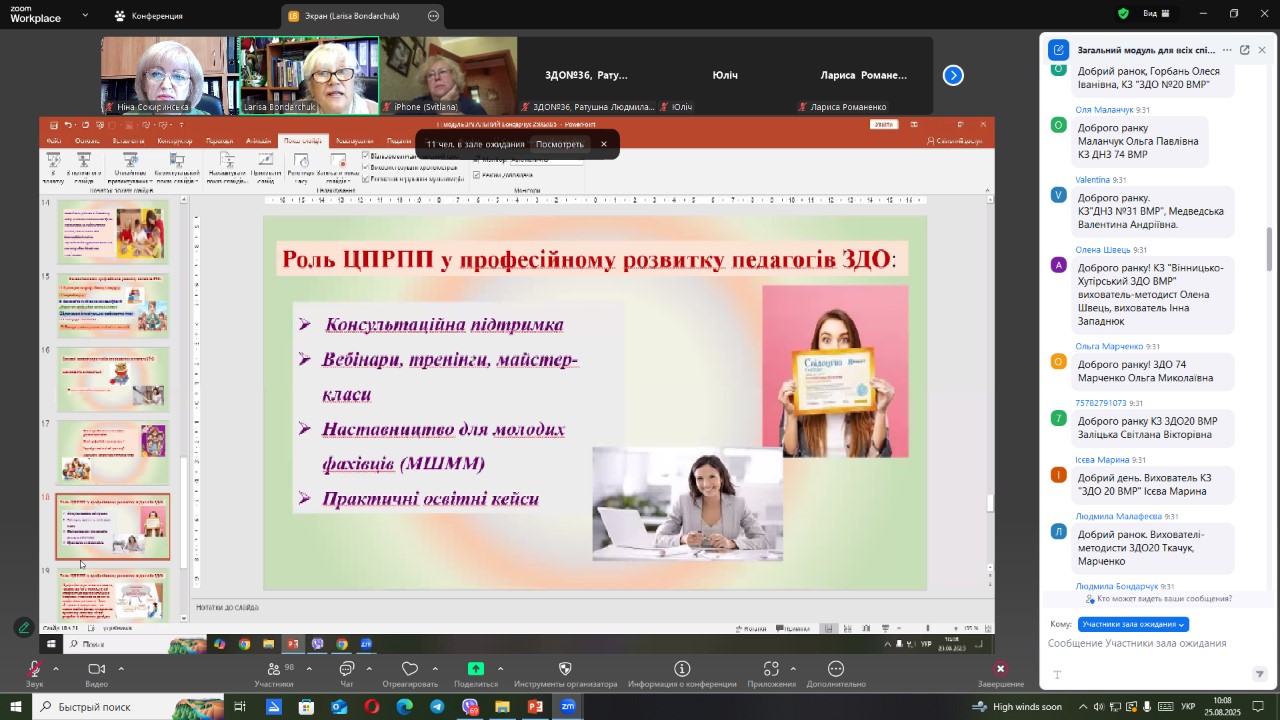Expand arrow beside the Участники button

click(309, 668)
